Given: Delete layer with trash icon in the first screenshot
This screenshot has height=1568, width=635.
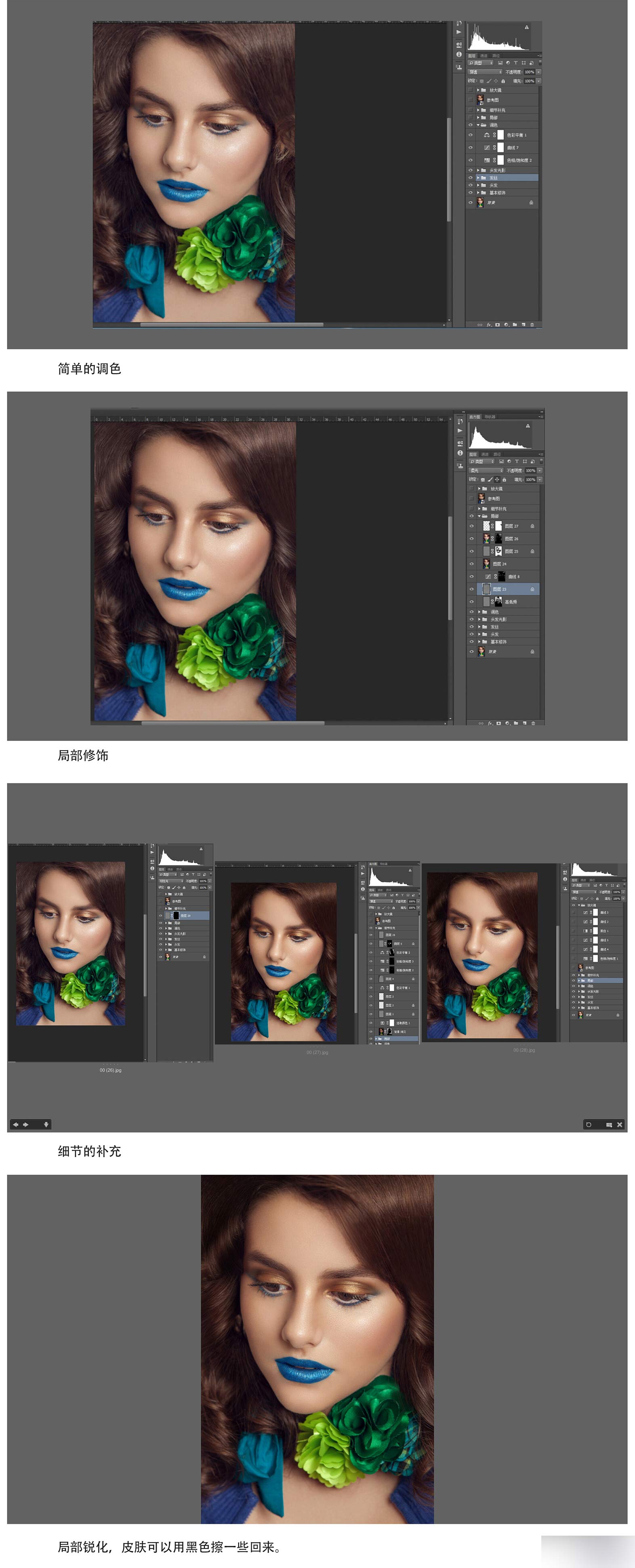Looking at the screenshot, I should [x=532, y=325].
